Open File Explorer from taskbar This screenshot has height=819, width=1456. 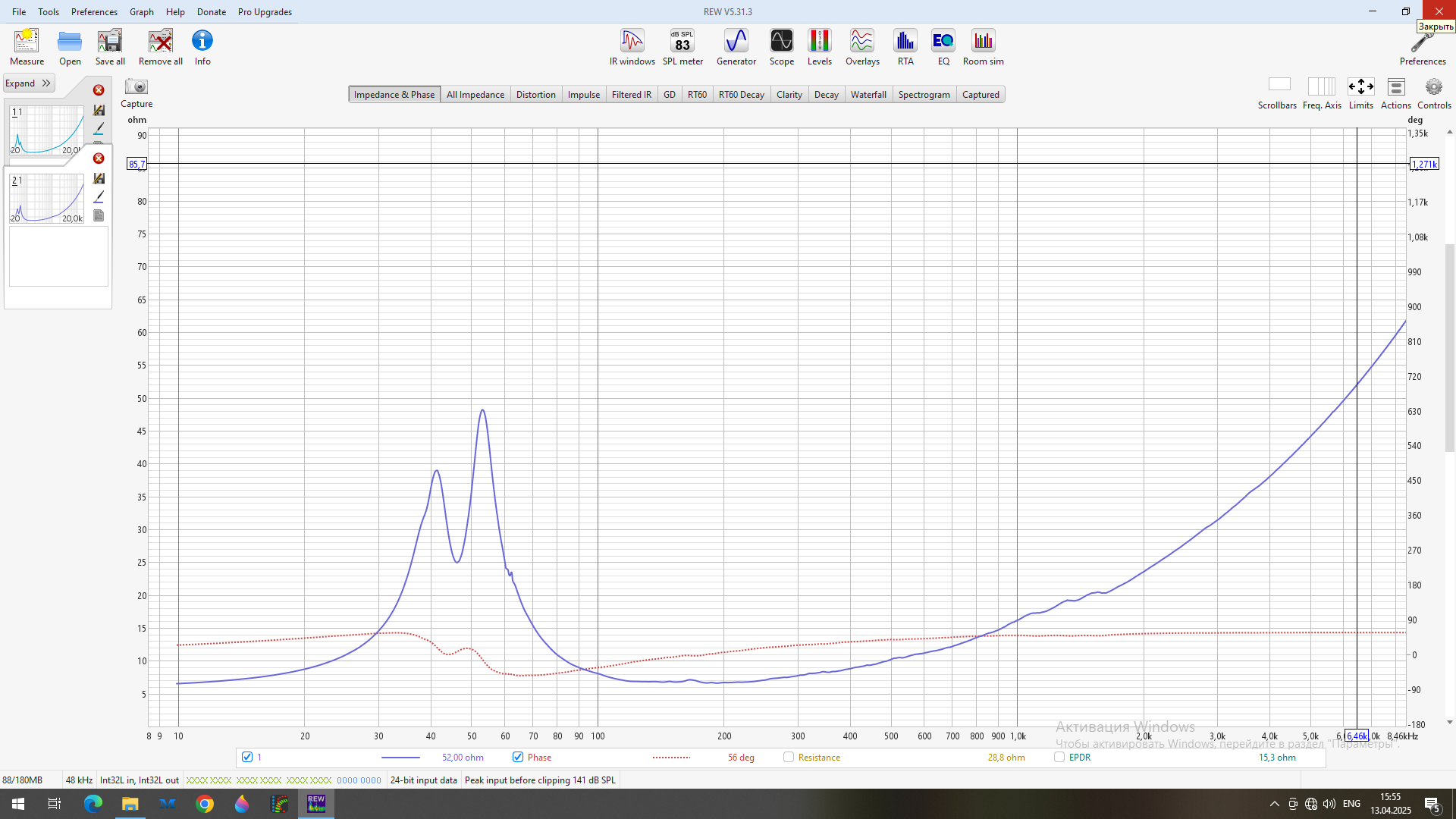pos(130,804)
